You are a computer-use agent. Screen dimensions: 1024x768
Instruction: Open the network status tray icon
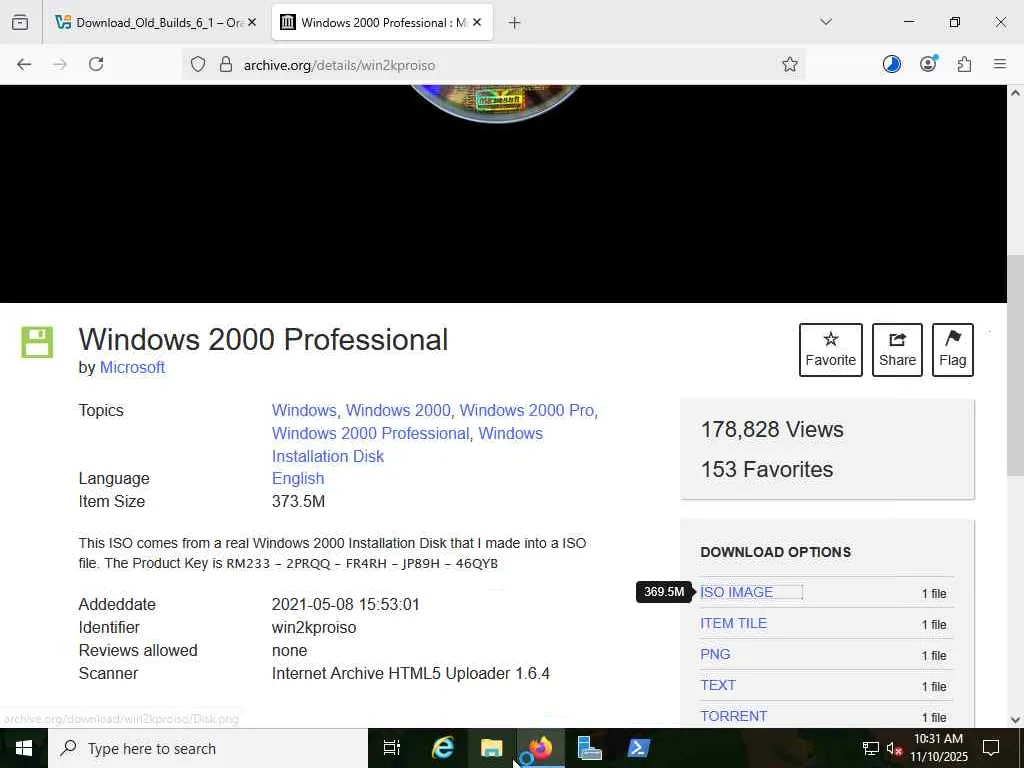tap(871, 748)
